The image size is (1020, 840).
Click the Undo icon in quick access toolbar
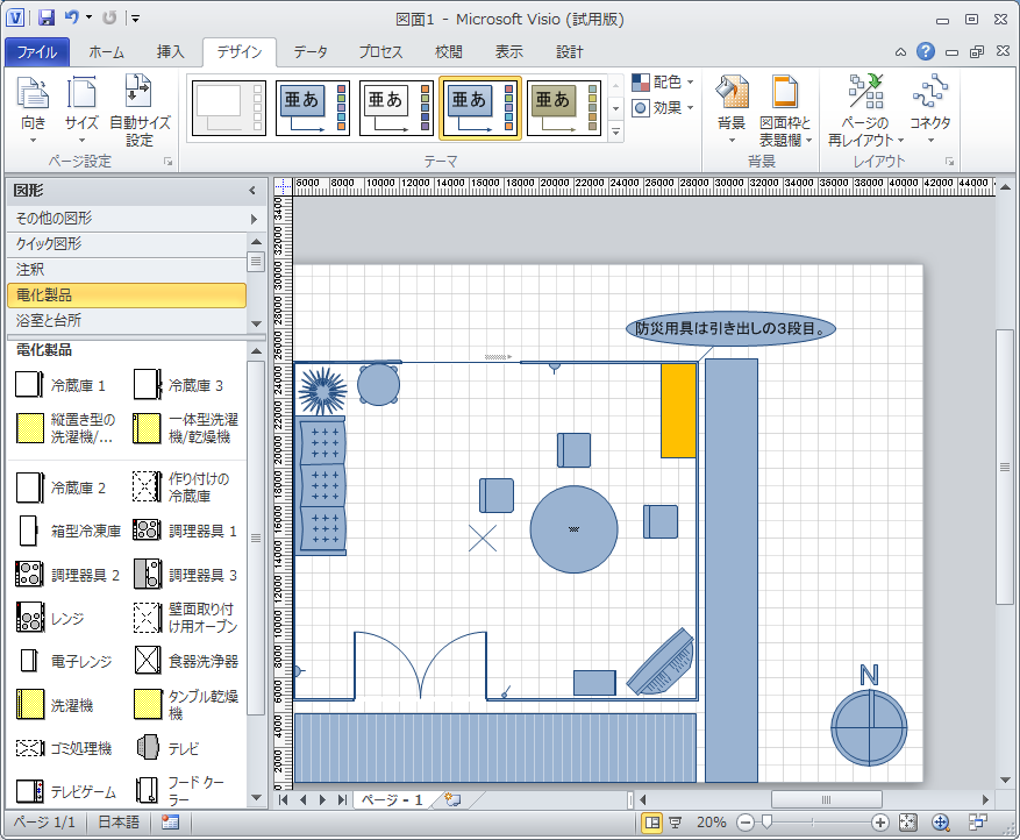72,18
